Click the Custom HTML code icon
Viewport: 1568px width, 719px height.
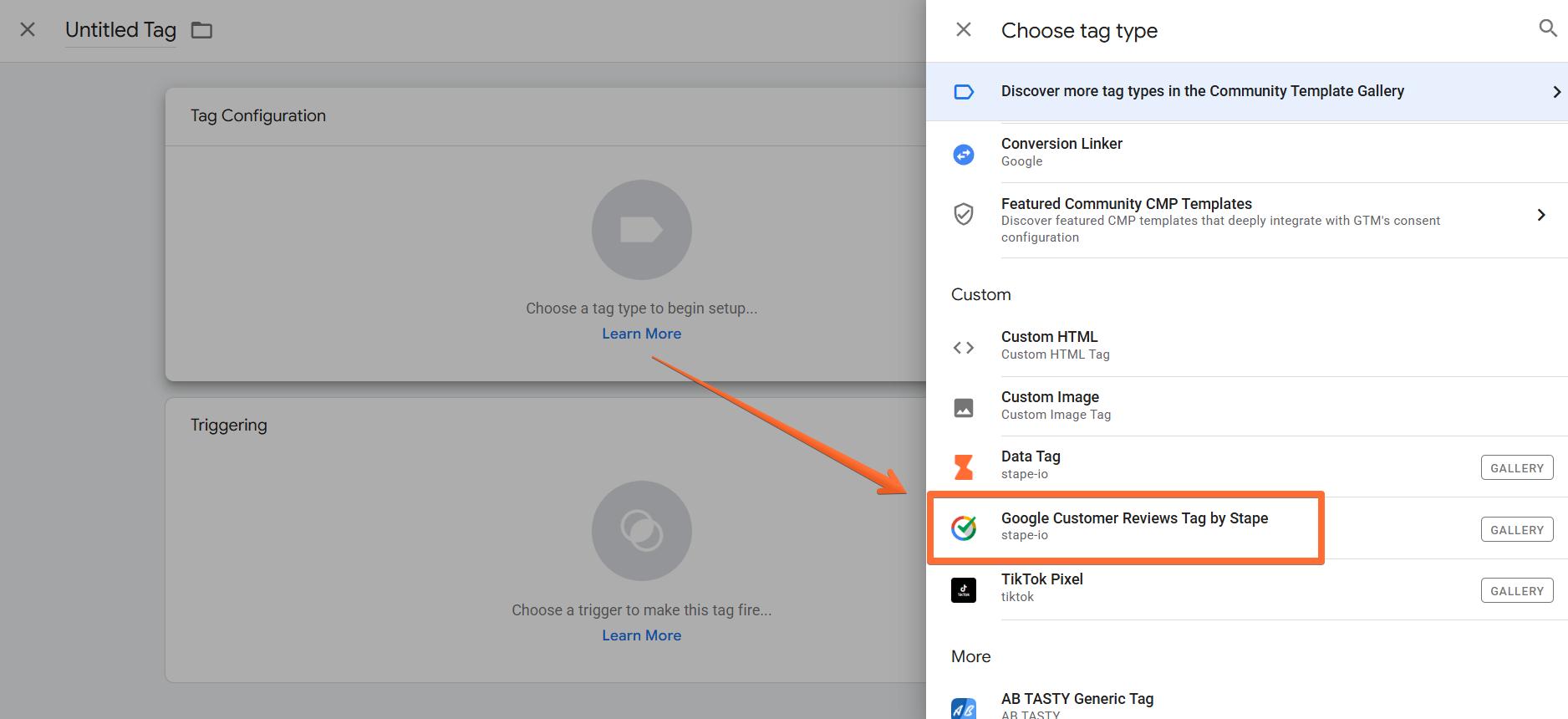pyautogui.click(x=964, y=348)
